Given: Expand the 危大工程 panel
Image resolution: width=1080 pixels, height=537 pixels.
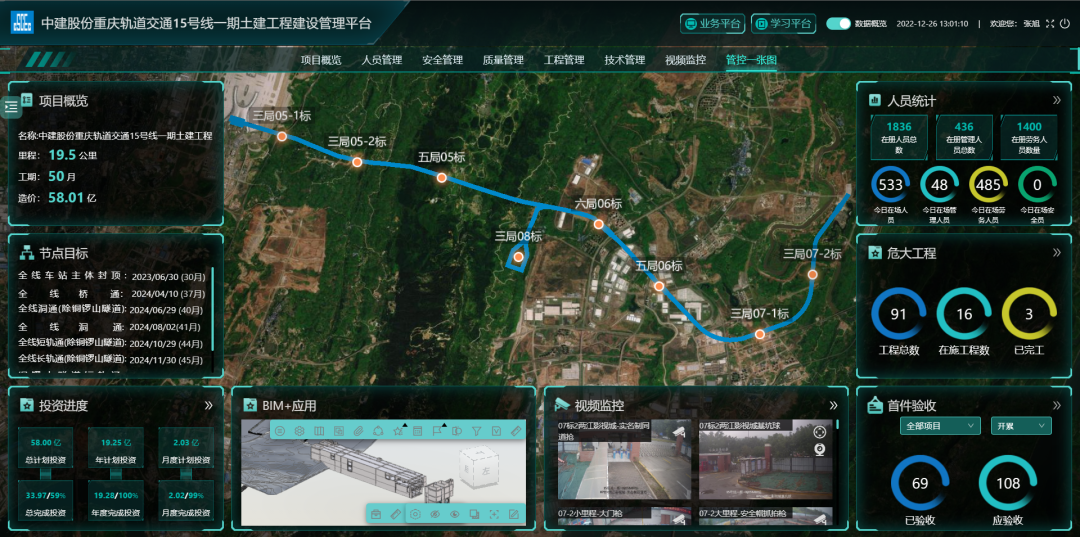Looking at the screenshot, I should (x=1057, y=253).
